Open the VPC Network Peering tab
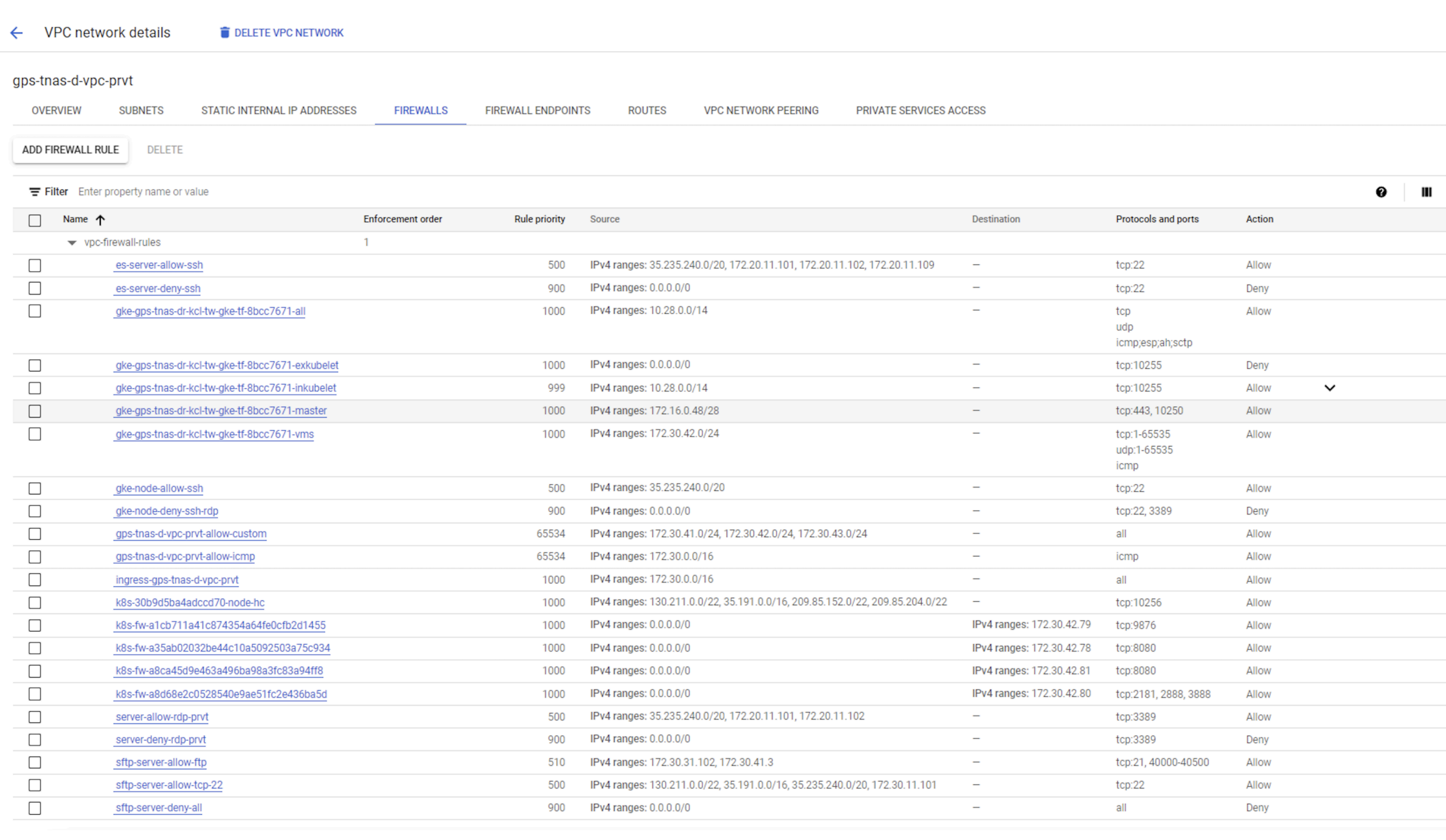Viewport: 1446px width, 840px height. click(x=761, y=111)
